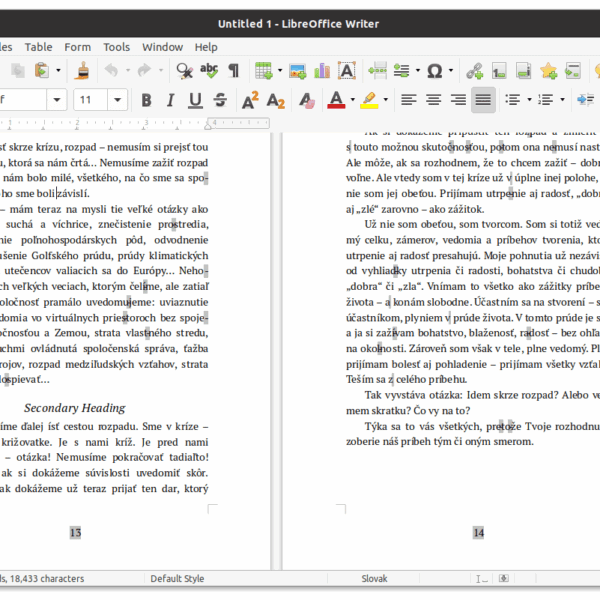Open the Tools menu

(117, 47)
